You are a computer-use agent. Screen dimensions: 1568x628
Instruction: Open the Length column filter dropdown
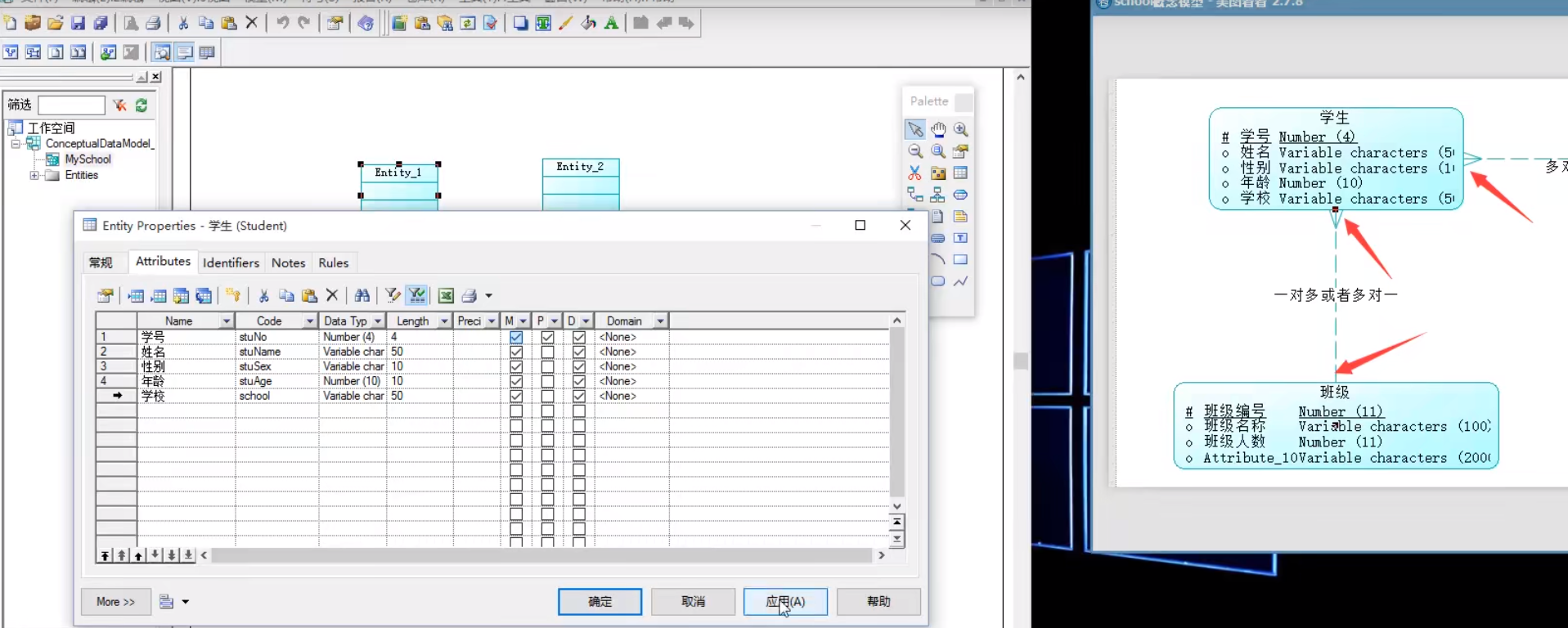point(444,321)
